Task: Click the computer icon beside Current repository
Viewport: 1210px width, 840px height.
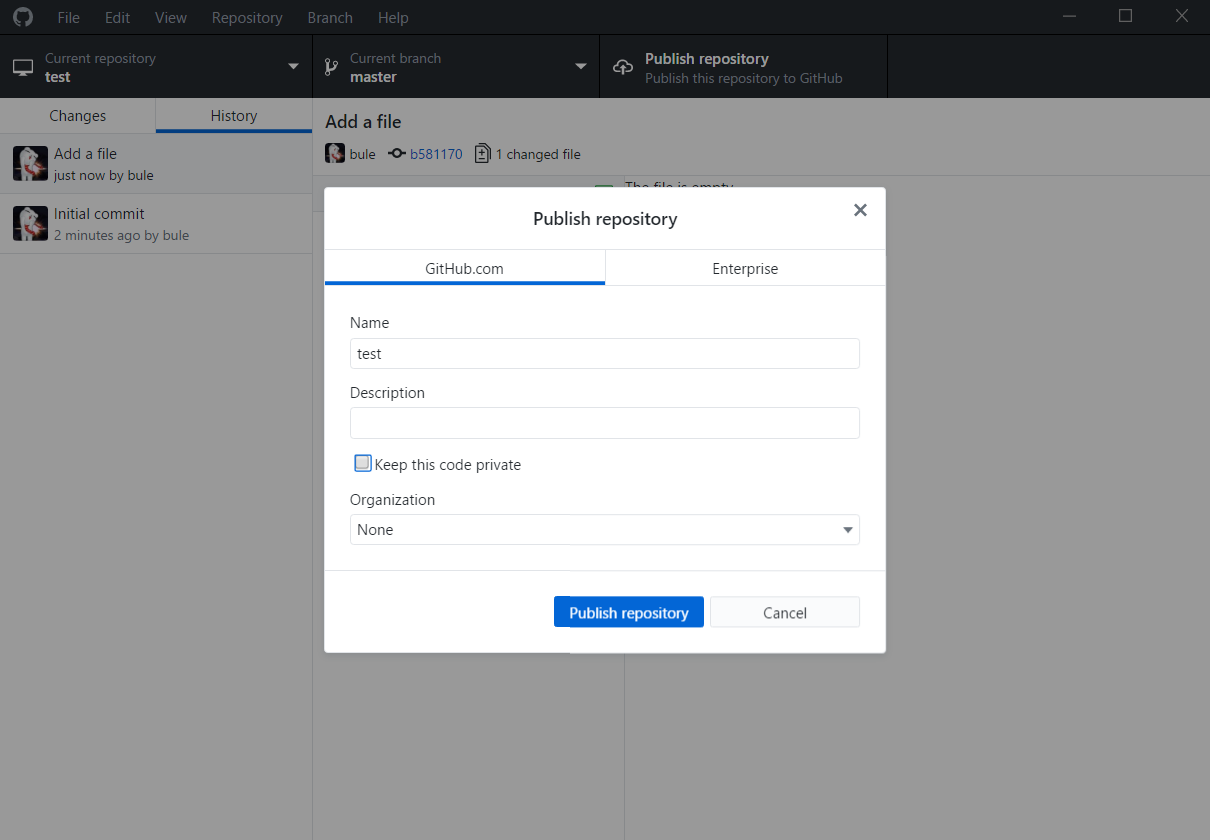Action: pos(23,68)
